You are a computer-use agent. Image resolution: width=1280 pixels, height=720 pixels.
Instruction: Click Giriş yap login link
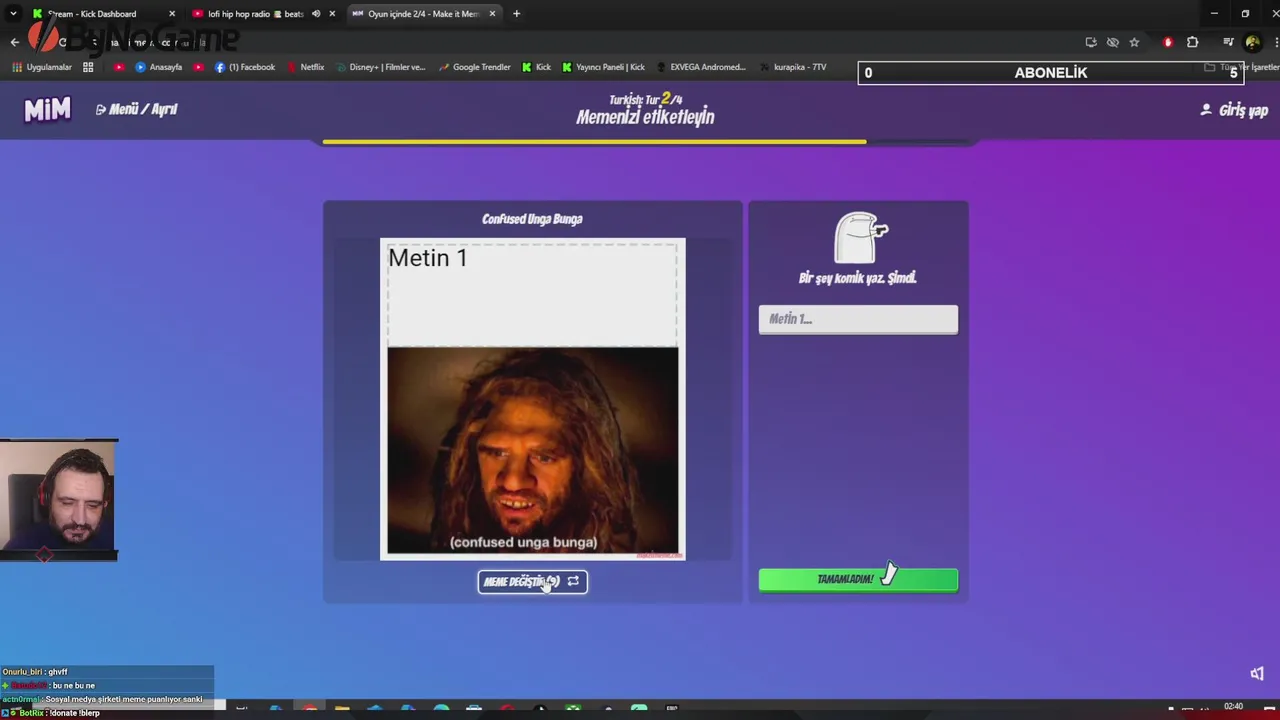click(x=1234, y=110)
